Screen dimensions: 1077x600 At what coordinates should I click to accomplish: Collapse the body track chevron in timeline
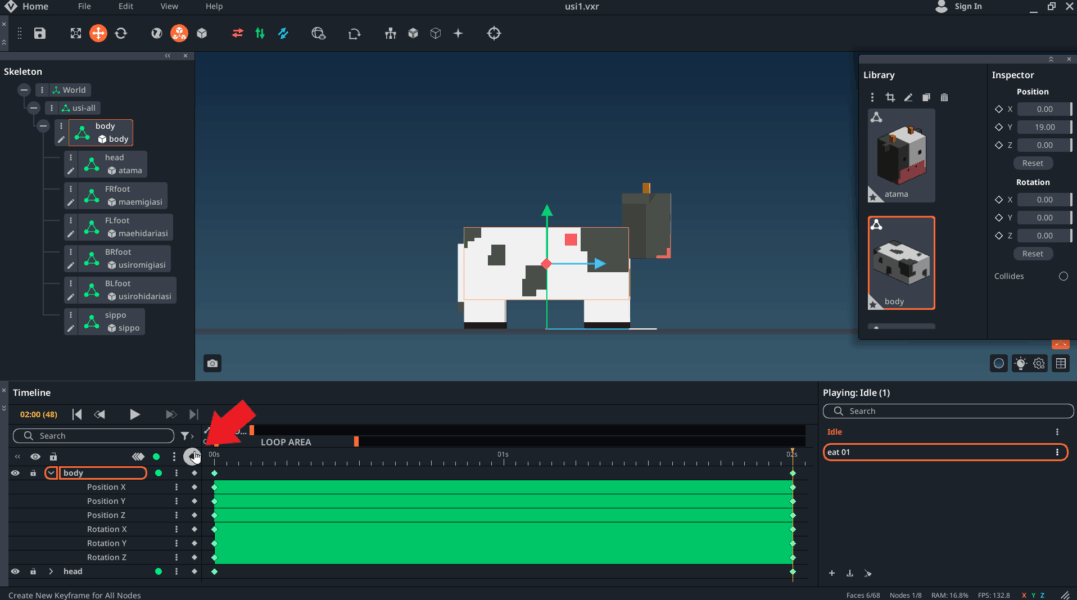click(51, 473)
